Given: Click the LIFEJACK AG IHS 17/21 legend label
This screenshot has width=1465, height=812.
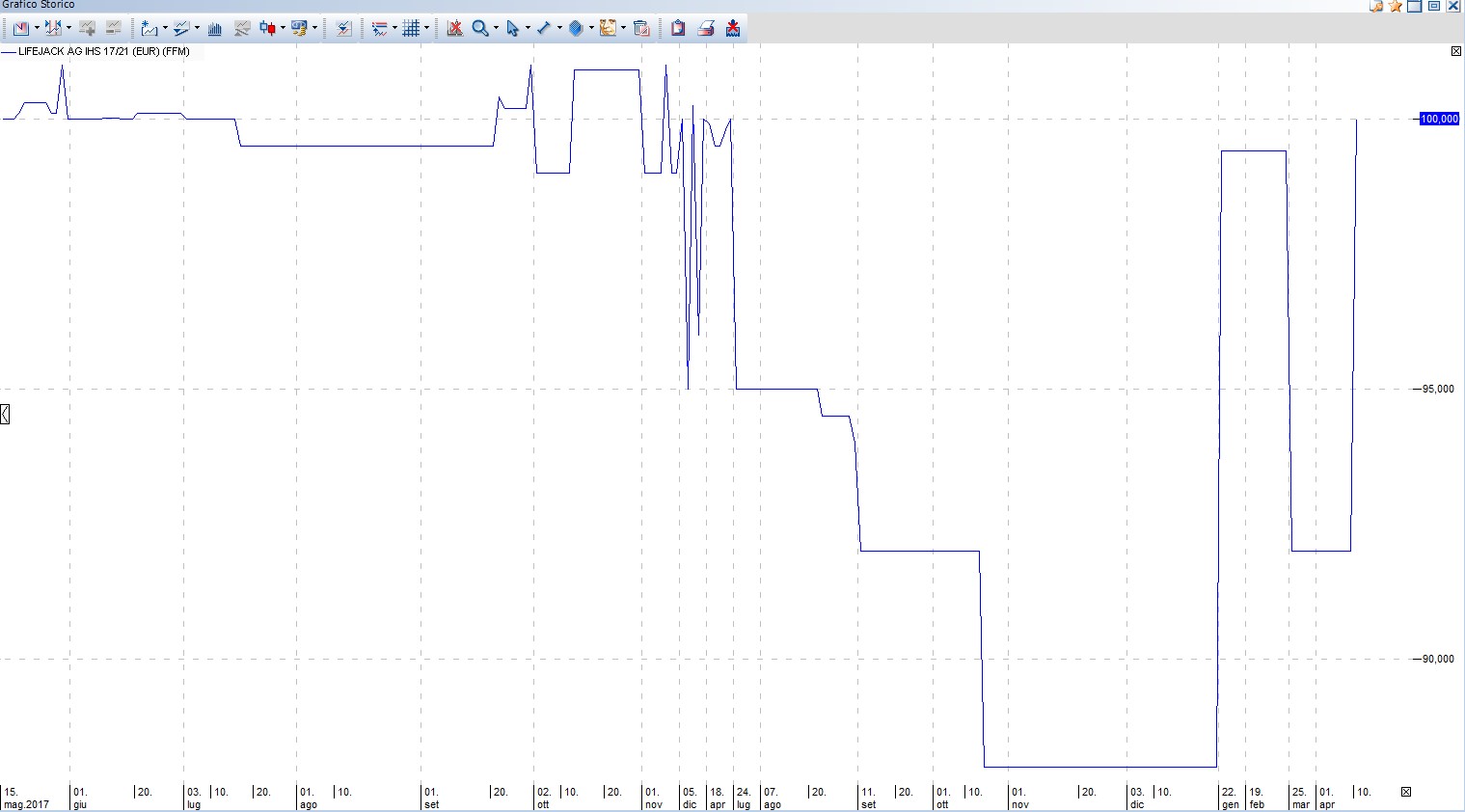Looking at the screenshot, I should [x=103, y=51].
